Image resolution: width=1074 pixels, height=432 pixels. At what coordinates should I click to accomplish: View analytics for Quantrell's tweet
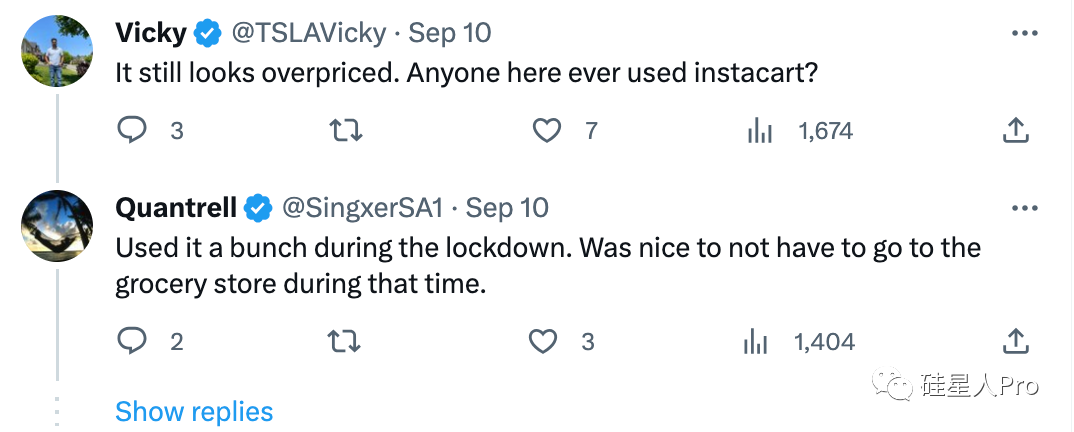757,342
